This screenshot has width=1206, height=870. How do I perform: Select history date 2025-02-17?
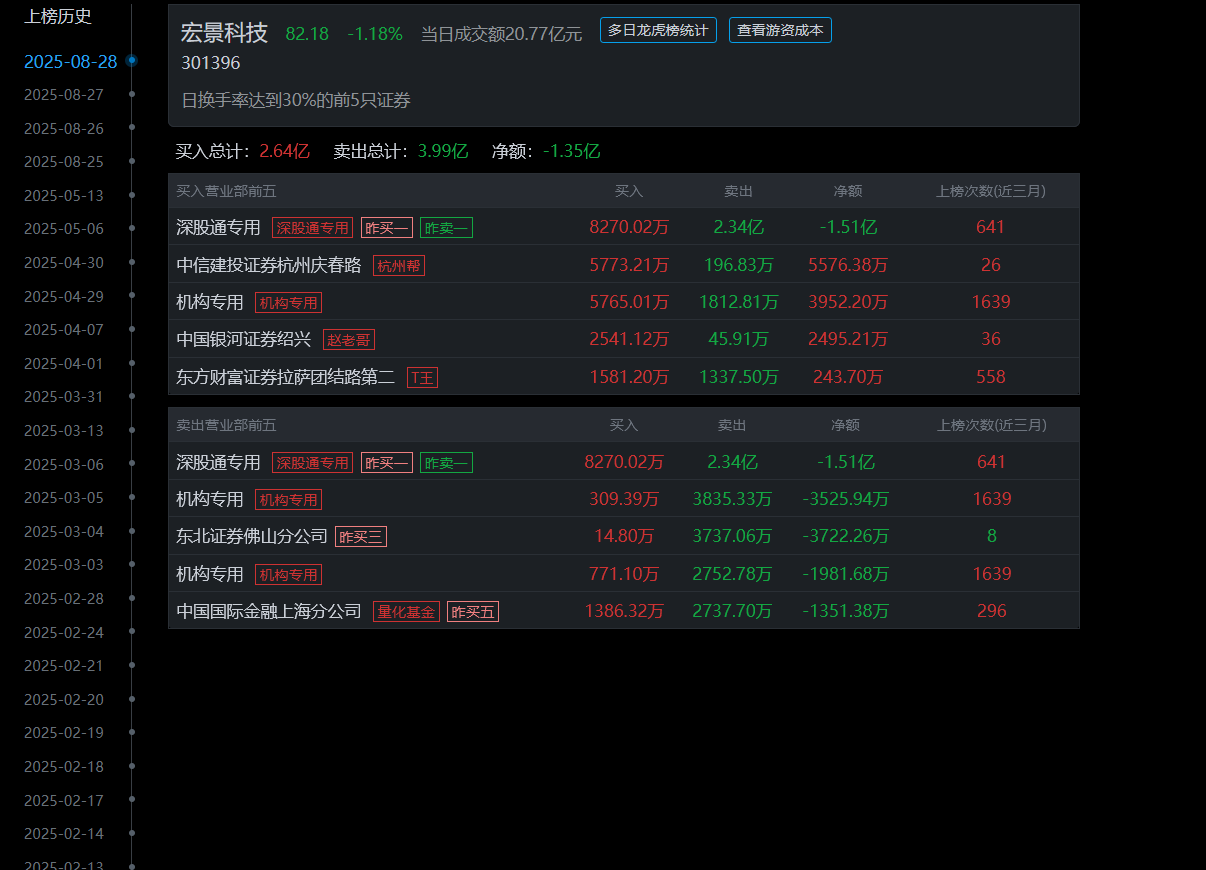[x=63, y=800]
